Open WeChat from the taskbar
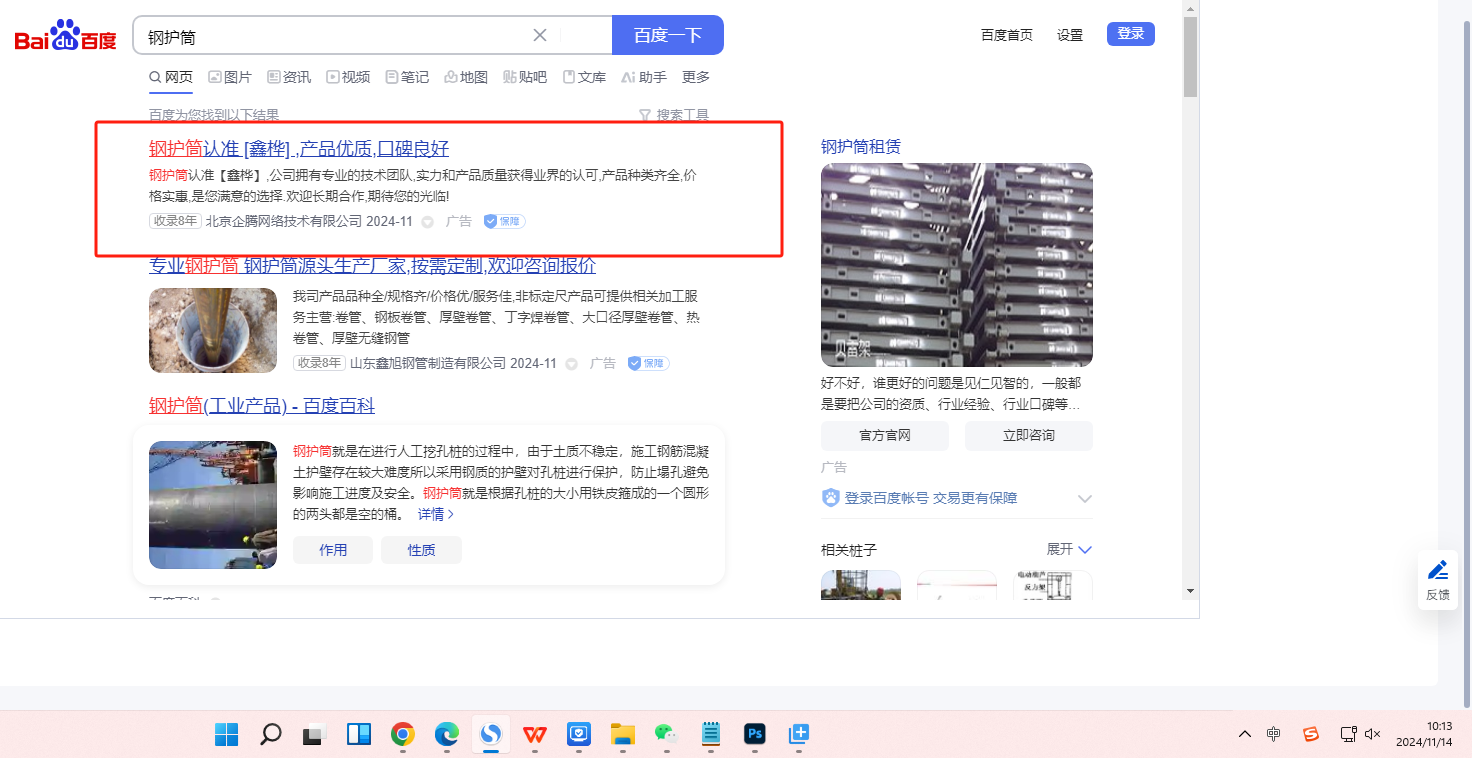Viewport: 1472px width, 758px height. tap(666, 735)
